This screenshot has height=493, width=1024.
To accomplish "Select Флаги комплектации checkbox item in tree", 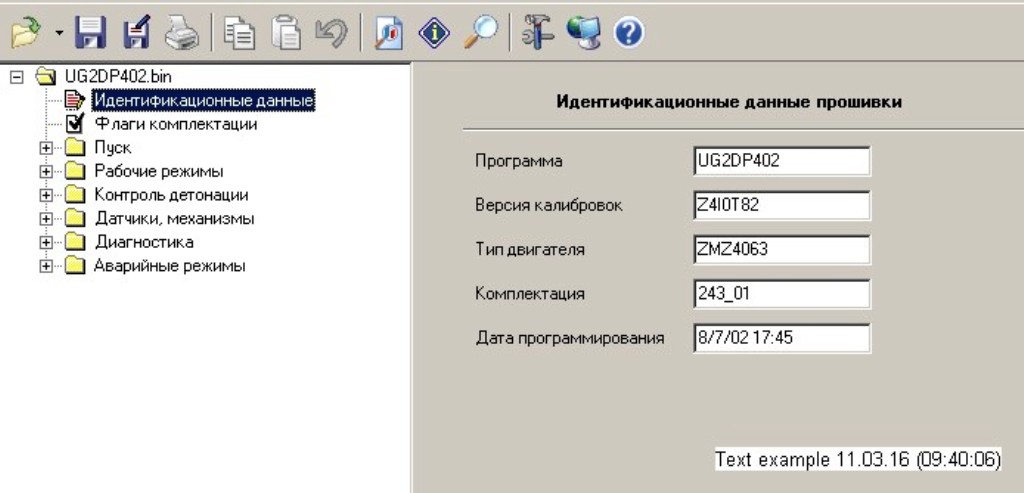I will pos(175,124).
